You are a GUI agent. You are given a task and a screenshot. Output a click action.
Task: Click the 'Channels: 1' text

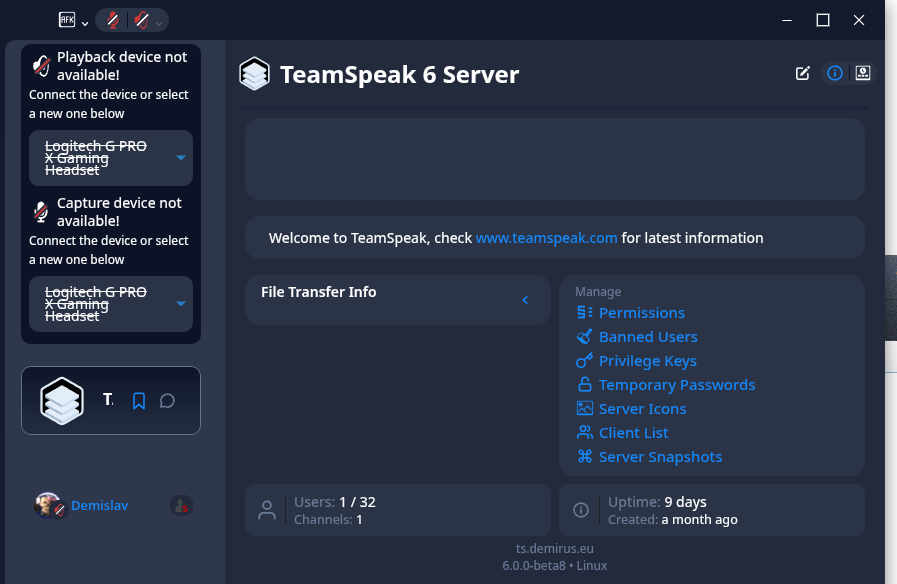pos(328,519)
